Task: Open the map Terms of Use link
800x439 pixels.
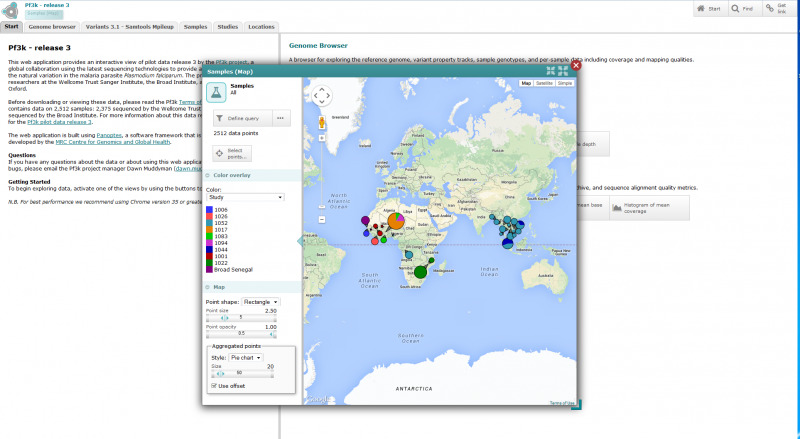Action: [x=562, y=403]
